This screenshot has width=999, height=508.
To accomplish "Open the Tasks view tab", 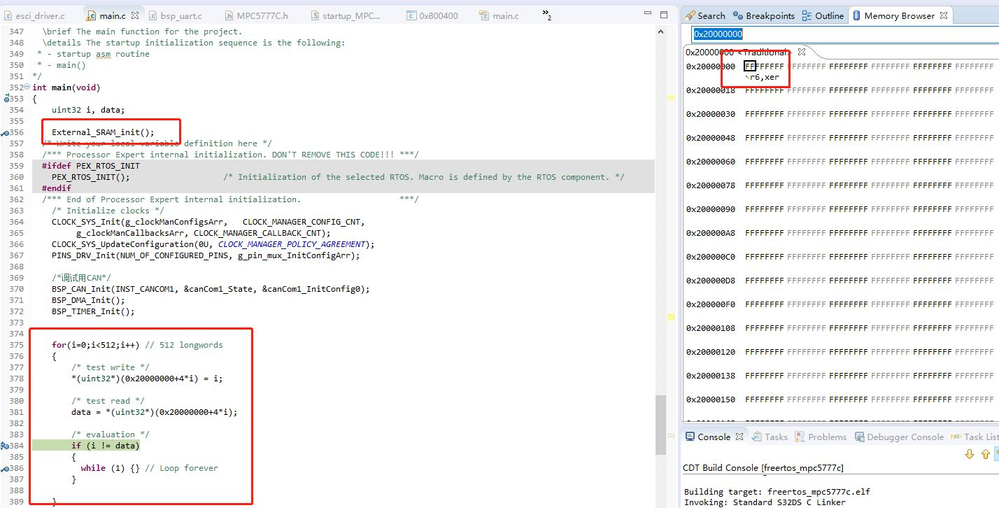I will pos(770,437).
